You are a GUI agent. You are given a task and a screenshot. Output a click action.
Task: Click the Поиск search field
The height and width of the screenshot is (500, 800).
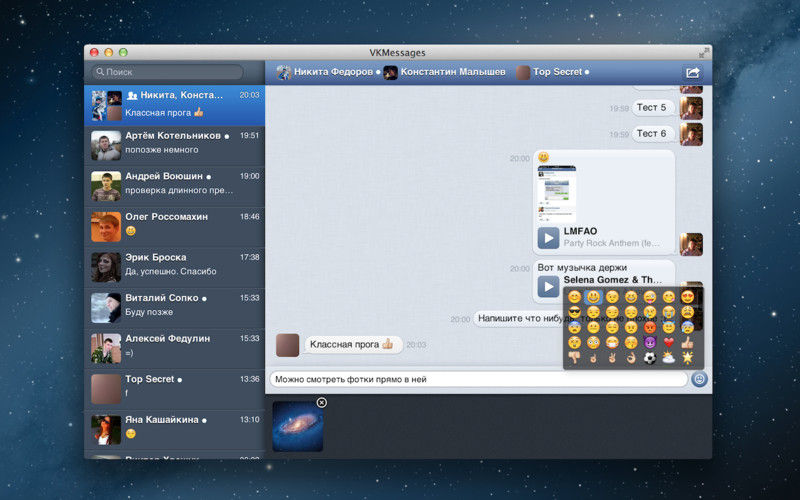[x=168, y=72]
